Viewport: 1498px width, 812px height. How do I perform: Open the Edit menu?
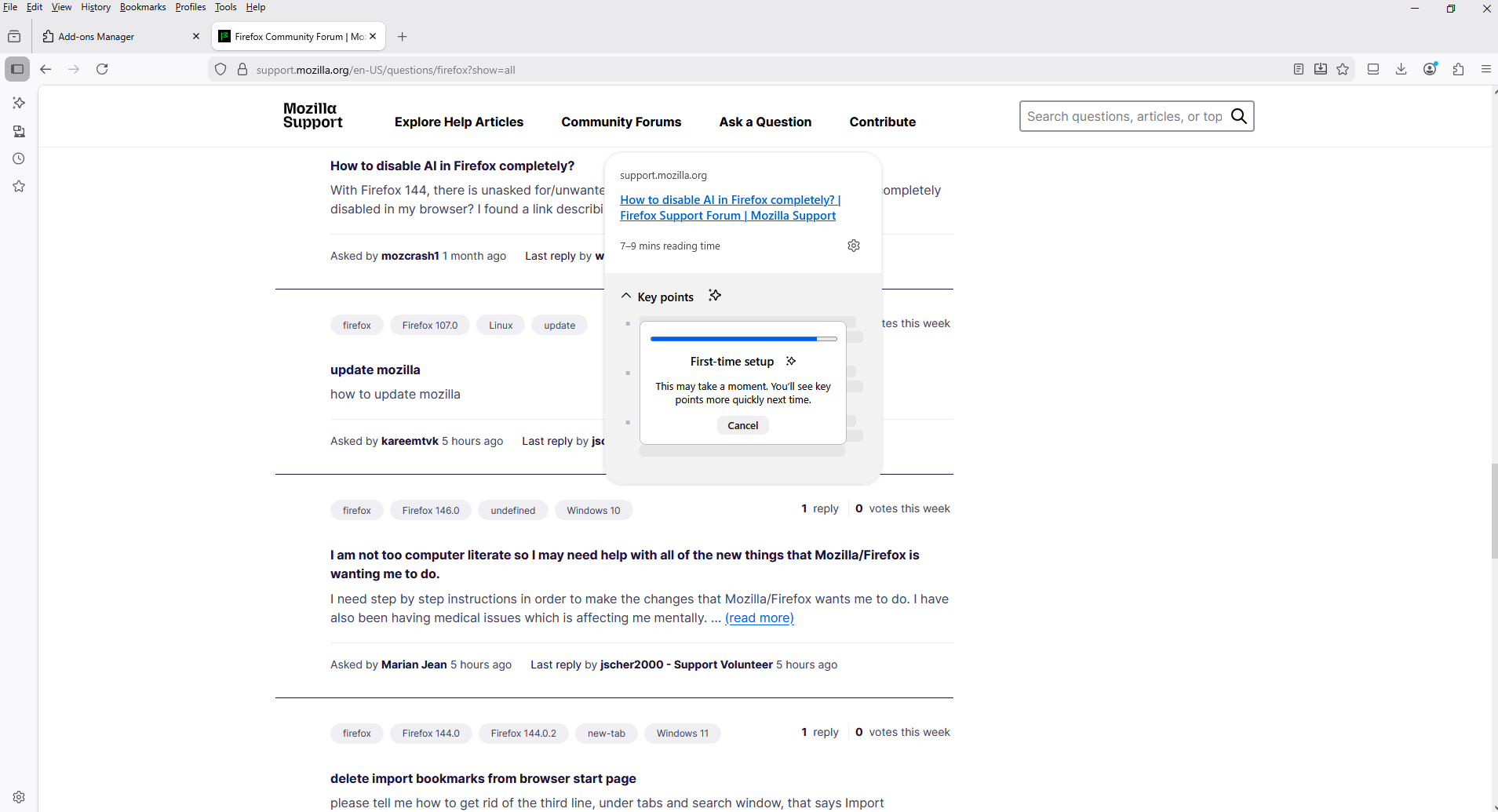point(35,7)
